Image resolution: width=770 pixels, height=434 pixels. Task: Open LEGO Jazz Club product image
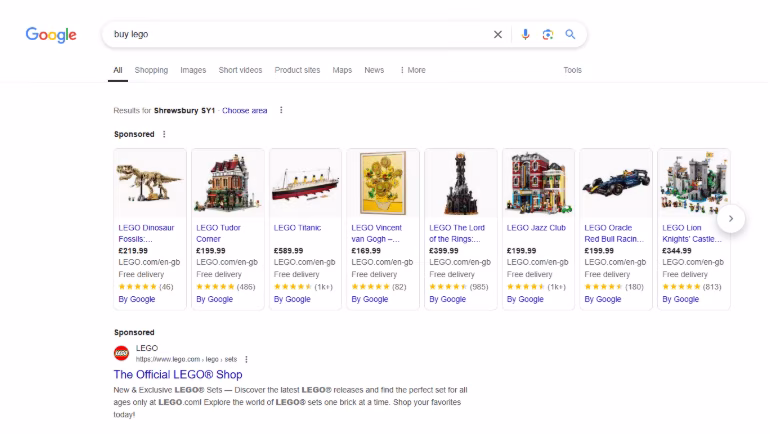click(538, 183)
